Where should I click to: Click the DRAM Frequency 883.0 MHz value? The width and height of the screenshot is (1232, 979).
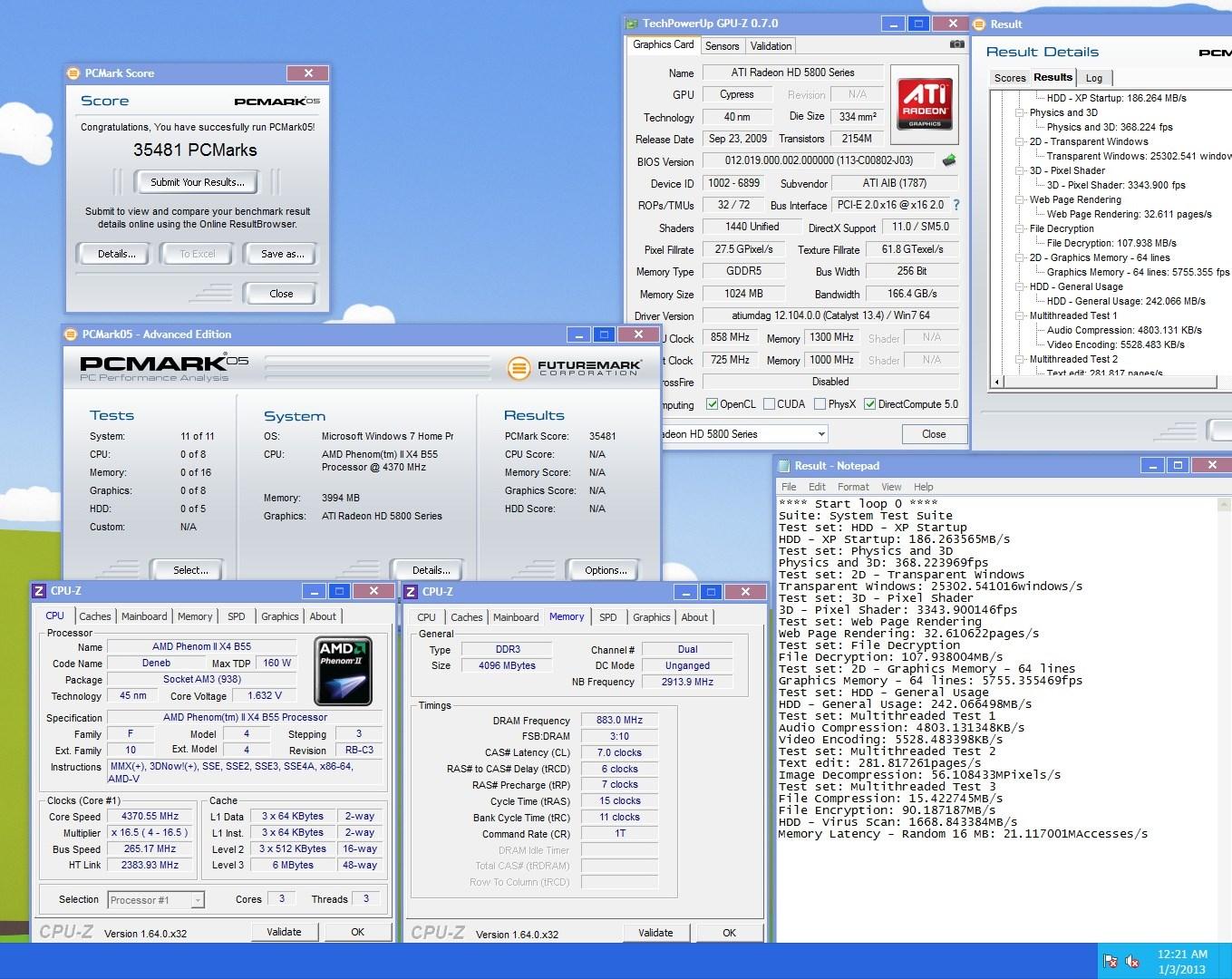(619, 721)
